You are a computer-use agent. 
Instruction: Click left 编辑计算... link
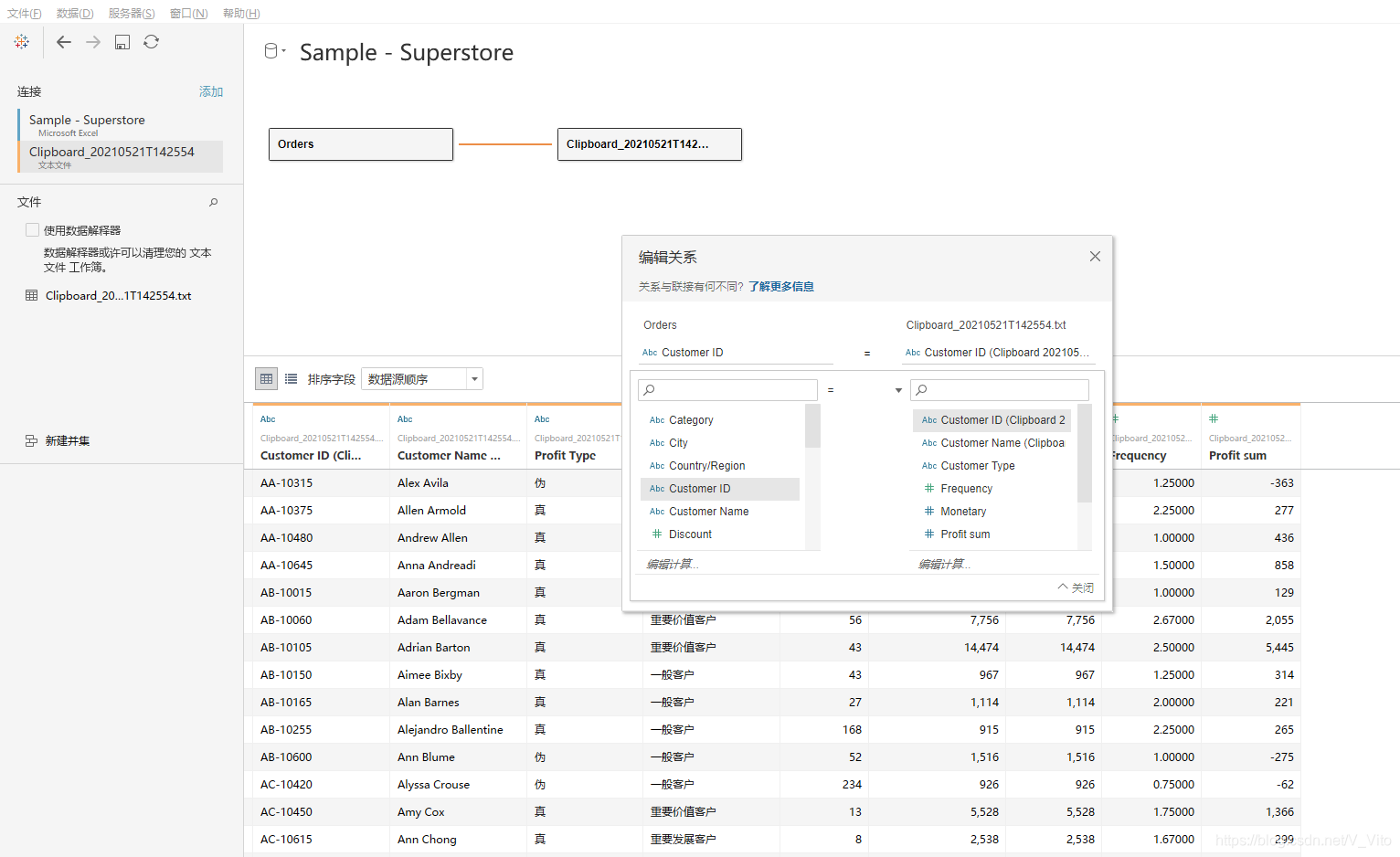(673, 565)
